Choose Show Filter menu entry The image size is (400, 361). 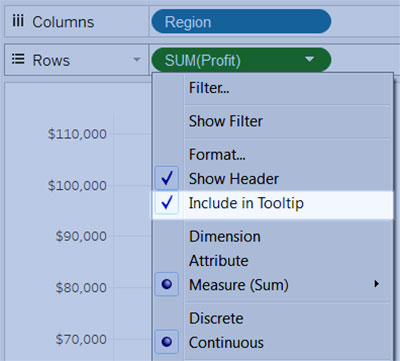[x=226, y=121]
